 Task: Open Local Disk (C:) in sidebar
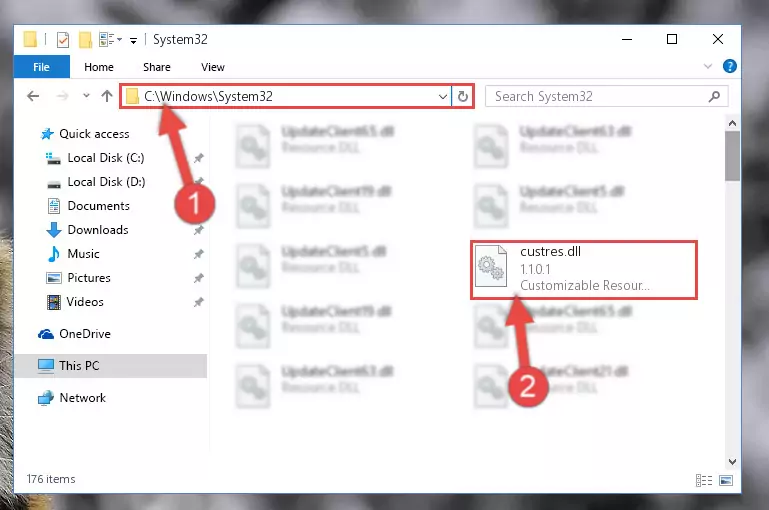click(105, 158)
